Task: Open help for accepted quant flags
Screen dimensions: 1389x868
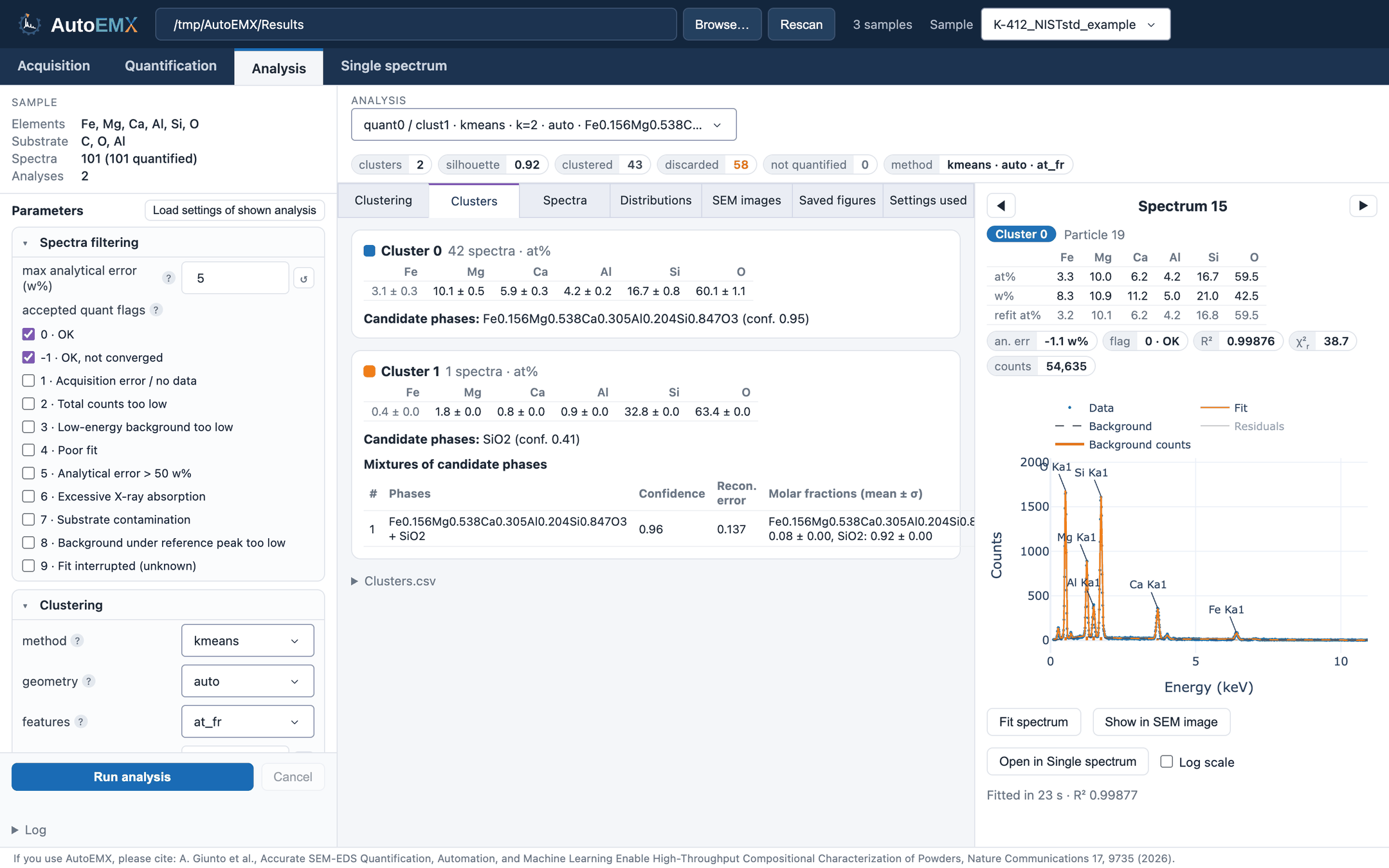Action: coord(156,310)
